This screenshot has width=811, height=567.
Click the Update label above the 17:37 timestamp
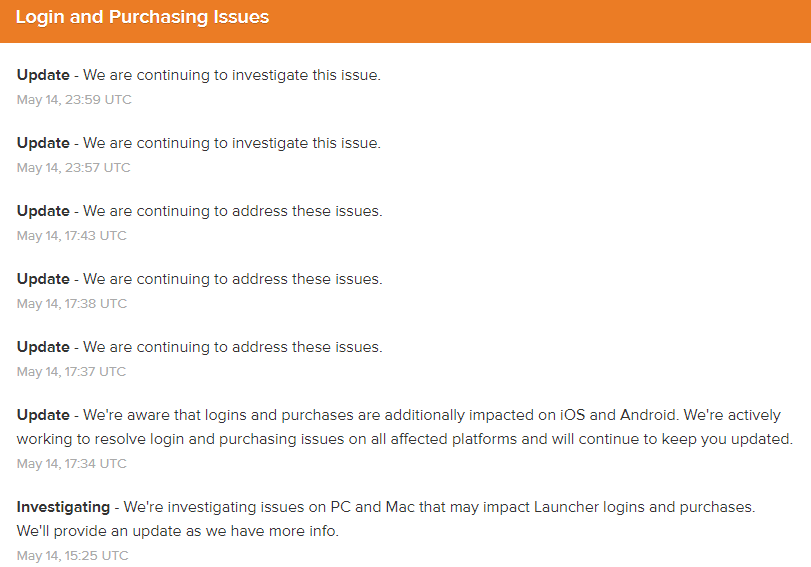point(43,347)
